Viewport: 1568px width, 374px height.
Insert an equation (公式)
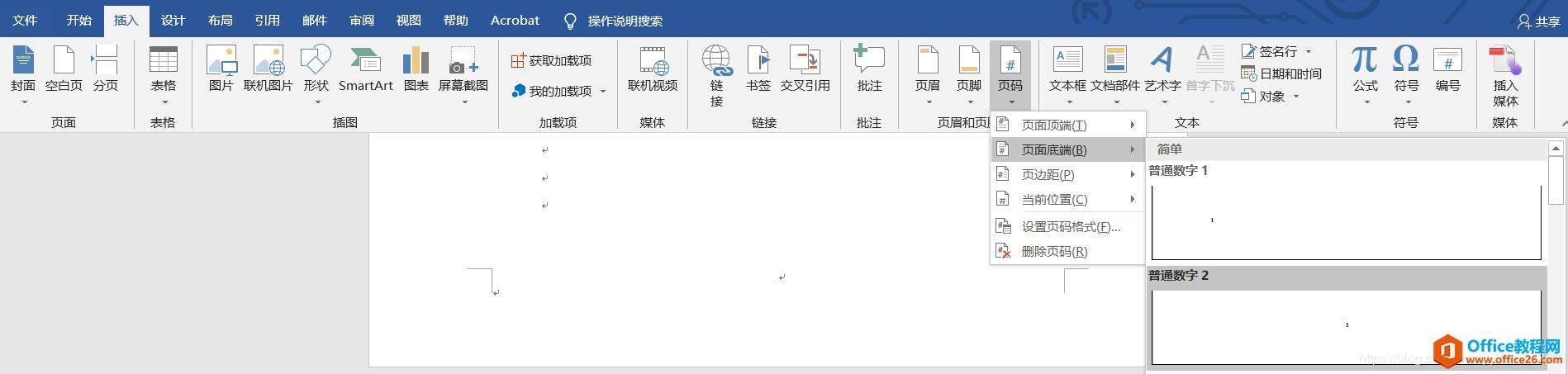(x=1365, y=74)
